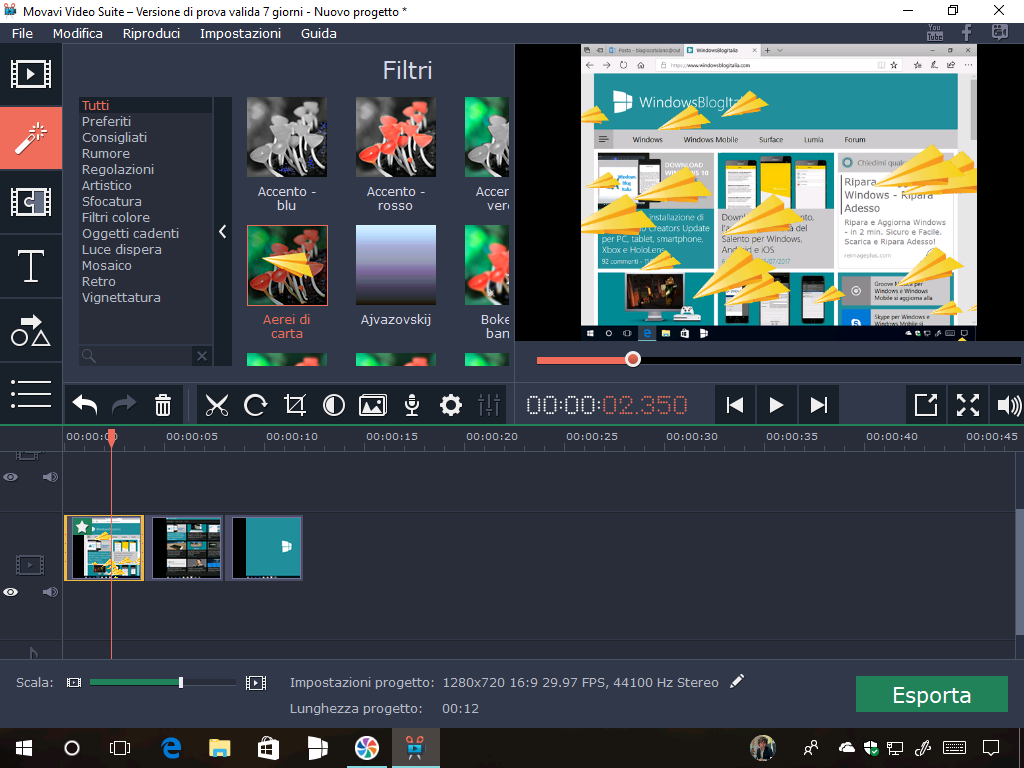Open the Titles tab with the T icon

point(31,266)
